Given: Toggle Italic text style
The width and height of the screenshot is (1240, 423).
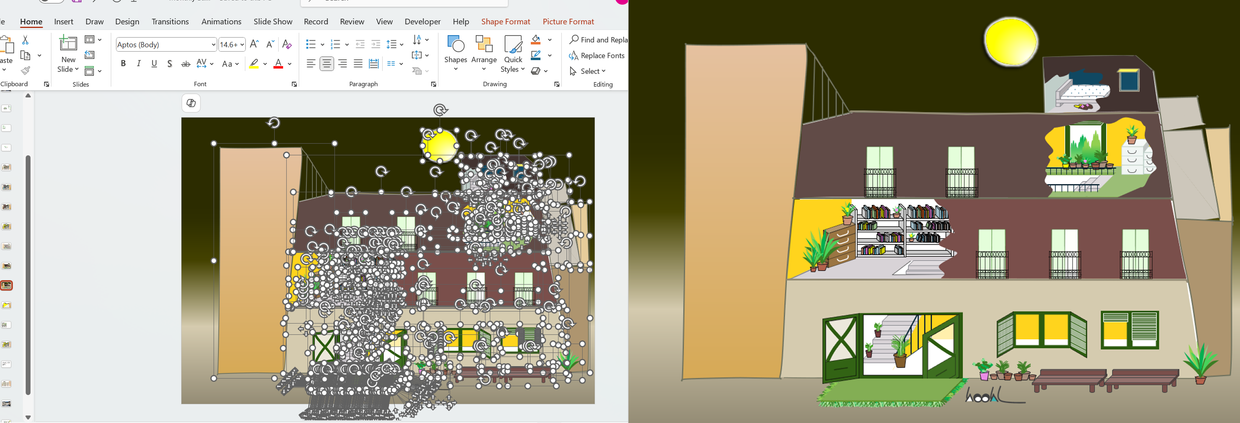Looking at the screenshot, I should pos(138,64).
